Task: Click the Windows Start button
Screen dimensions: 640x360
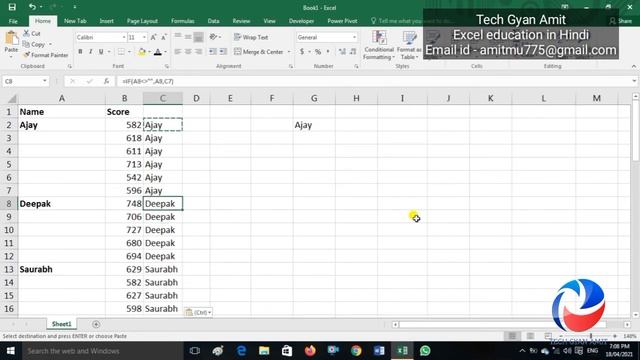Action: pyautogui.click(x=11, y=351)
